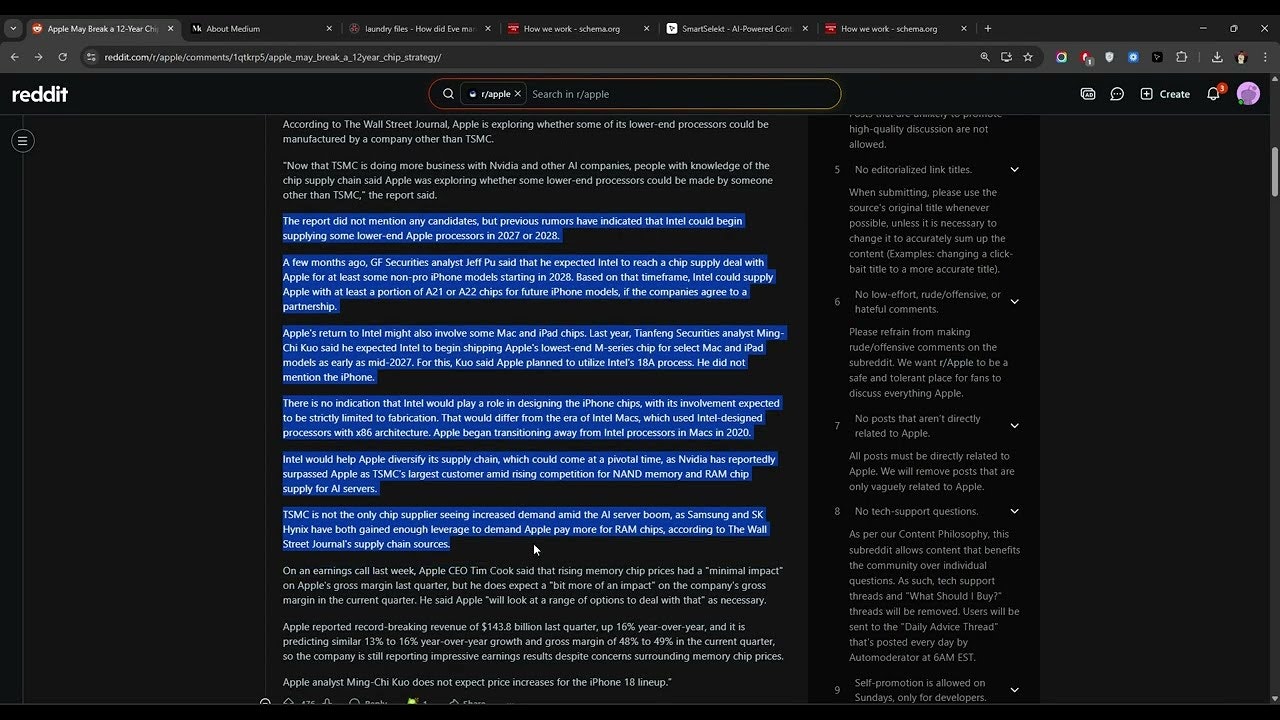The width and height of the screenshot is (1280, 720).
Task: Close the Apple May Break tab
Action: tap(170, 29)
